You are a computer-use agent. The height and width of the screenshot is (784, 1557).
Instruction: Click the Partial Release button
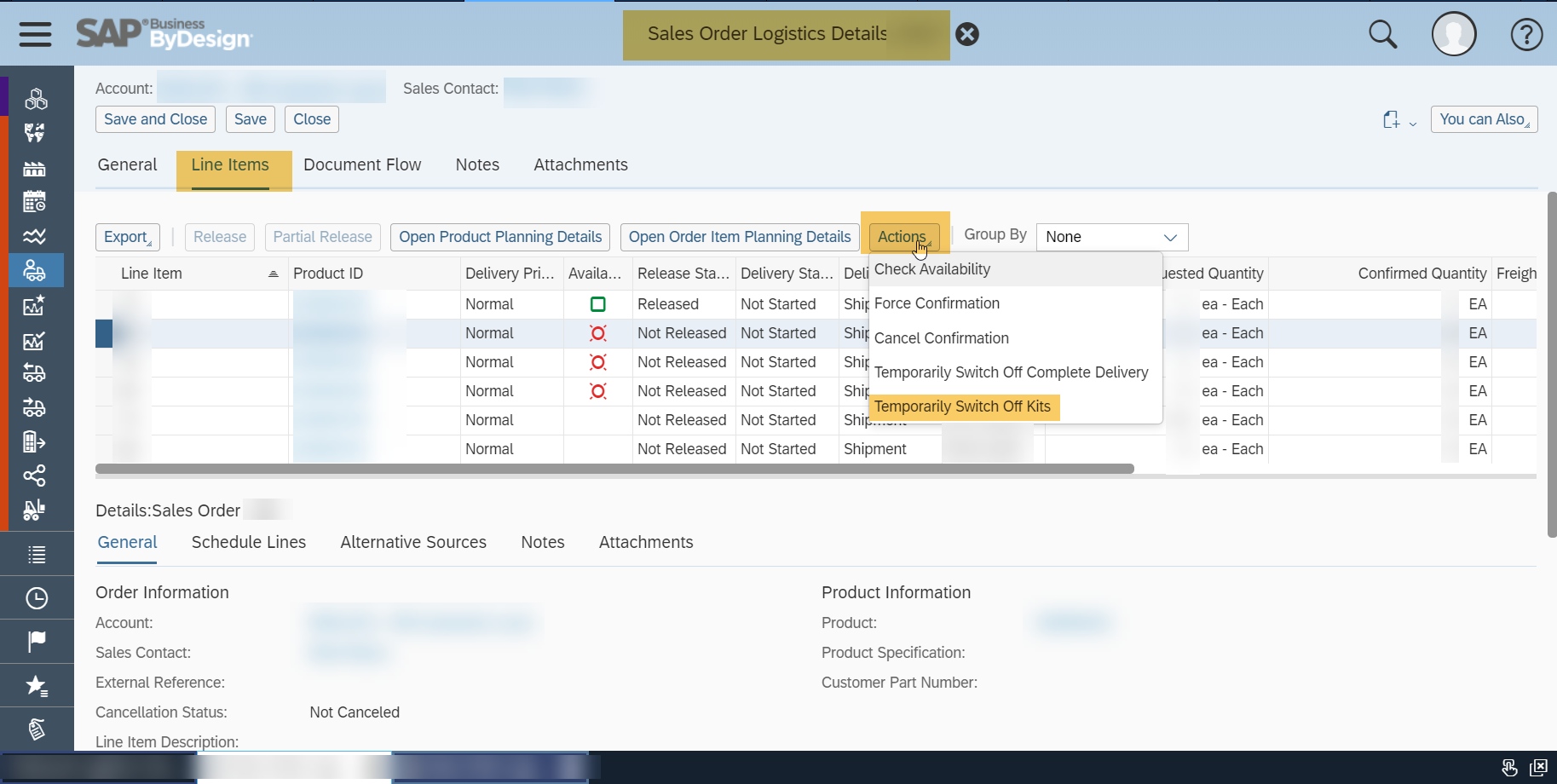click(322, 237)
